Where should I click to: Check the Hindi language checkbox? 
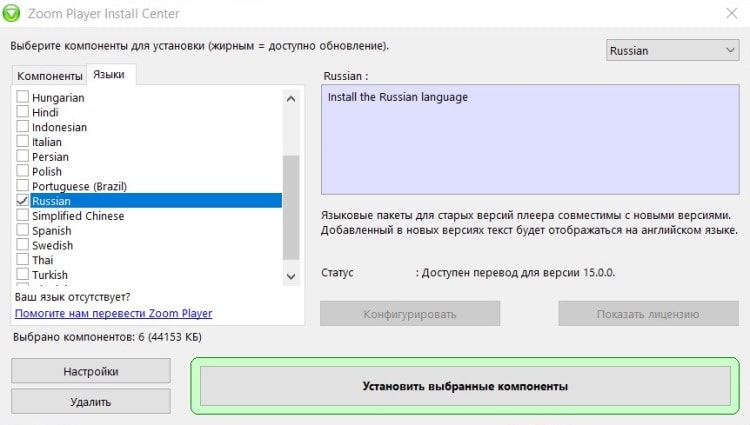point(22,112)
